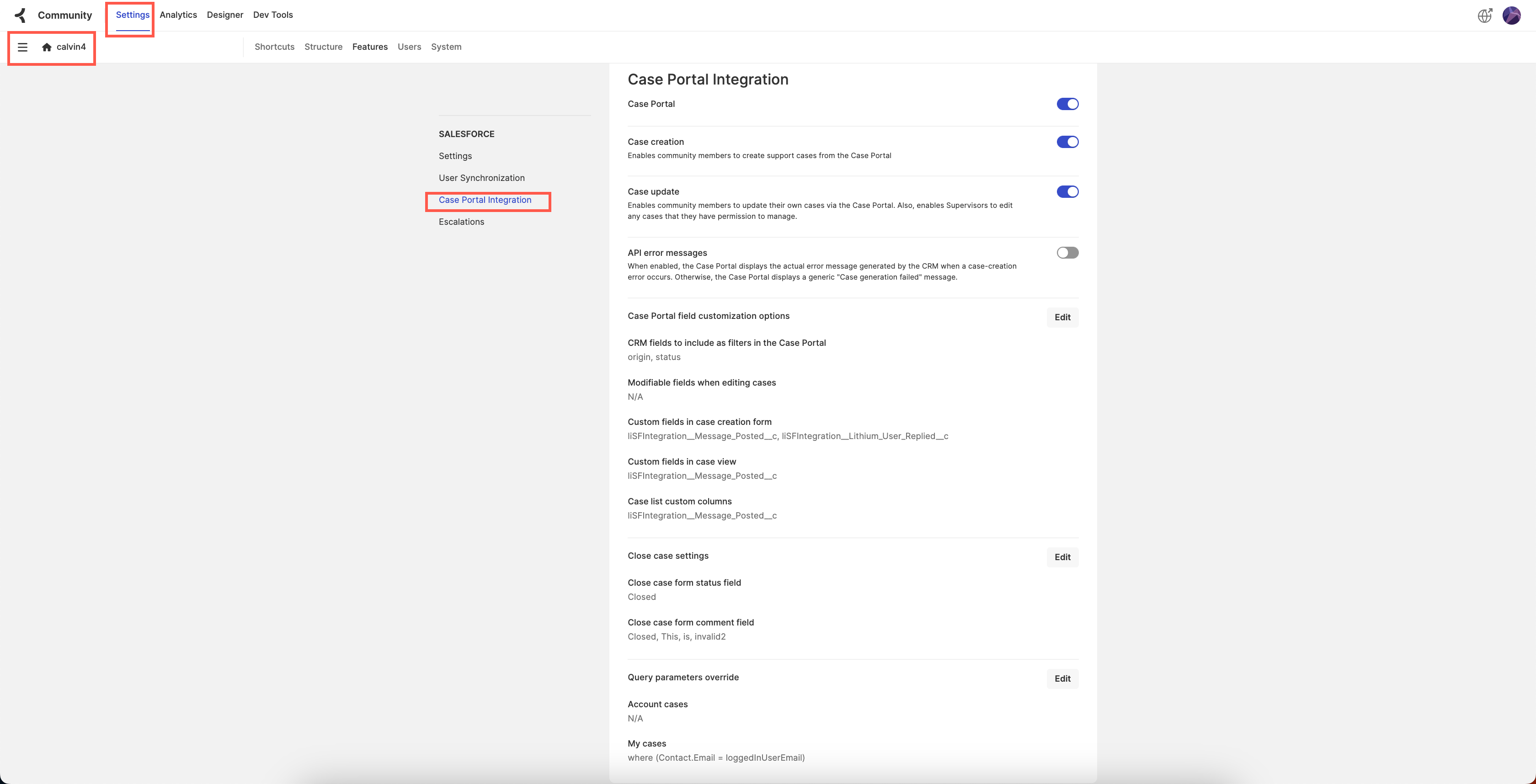
Task: Edit the Case Portal field customization options
Action: (x=1062, y=317)
